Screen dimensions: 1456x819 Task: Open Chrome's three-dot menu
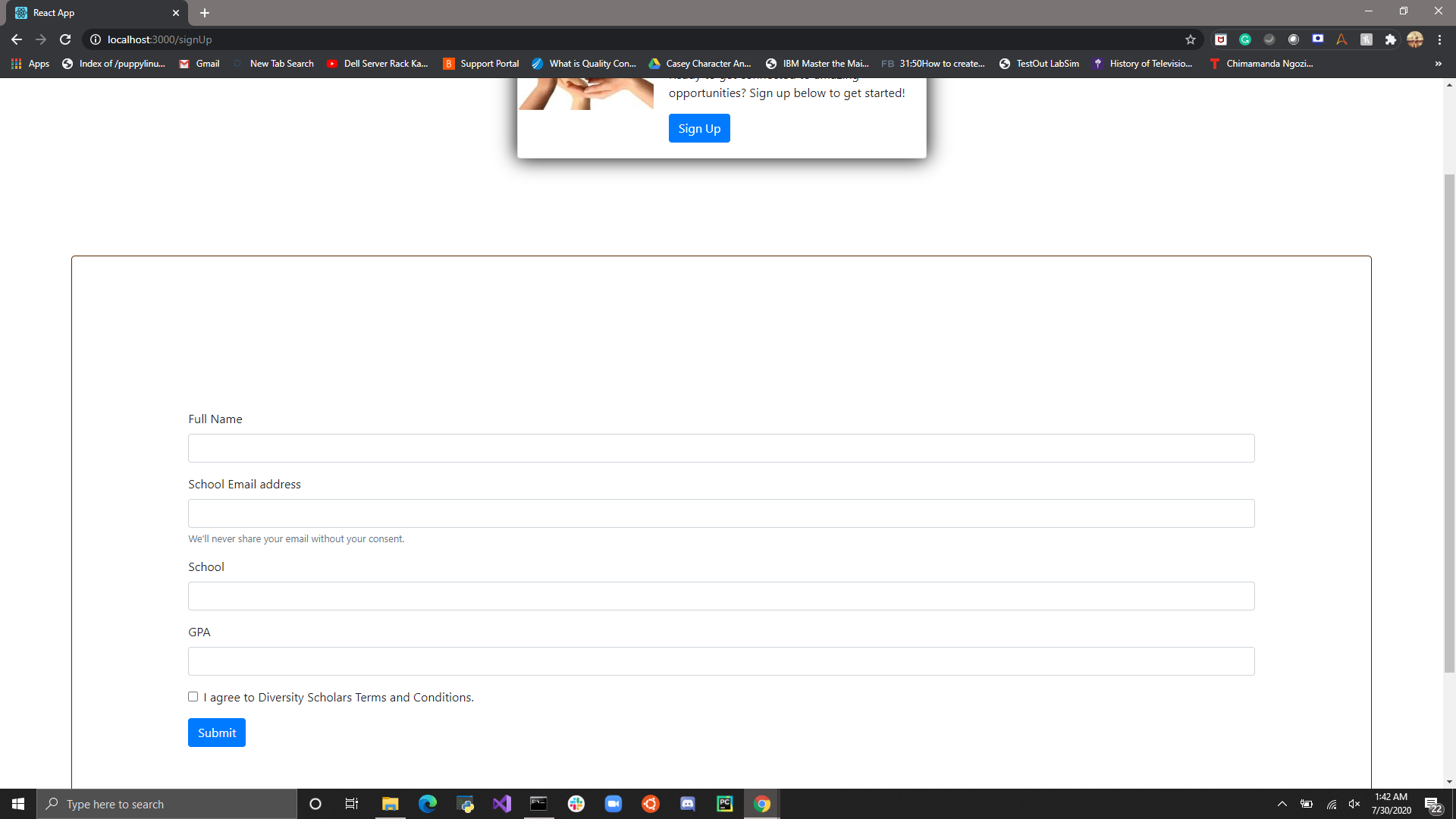1439,39
